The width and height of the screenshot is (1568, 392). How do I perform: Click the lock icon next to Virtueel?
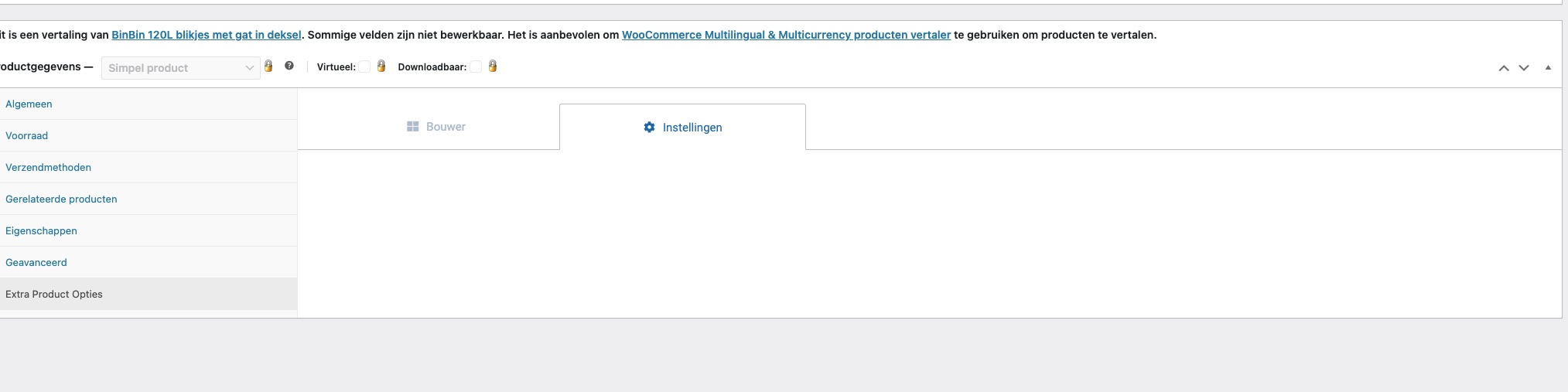381,66
